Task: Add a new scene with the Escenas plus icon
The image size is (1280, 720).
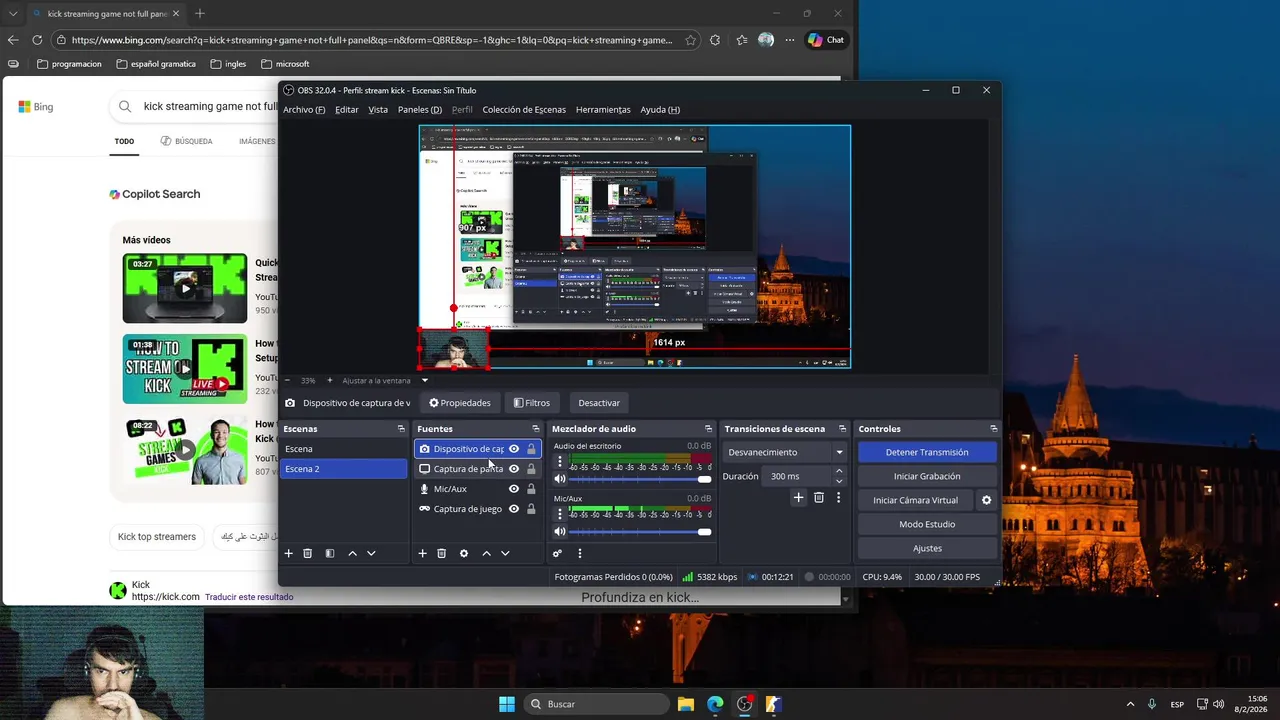Action: [x=289, y=553]
